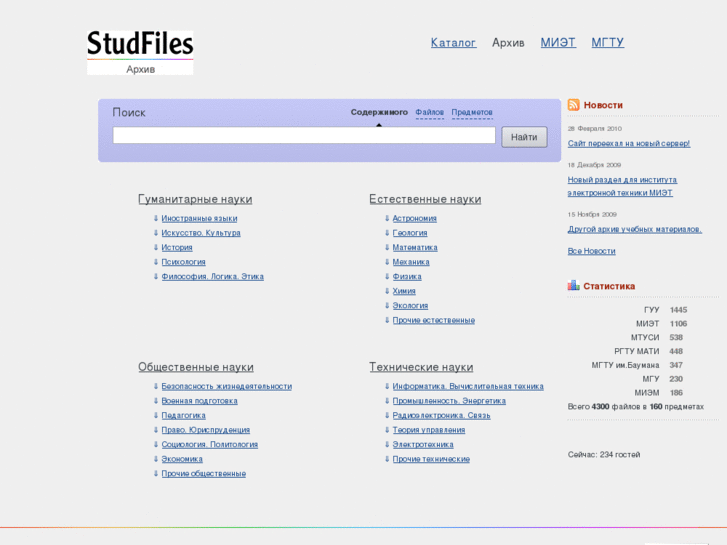Click the МГТУ им.Баумана 347 row
The height and width of the screenshot is (545, 727).
(637, 365)
